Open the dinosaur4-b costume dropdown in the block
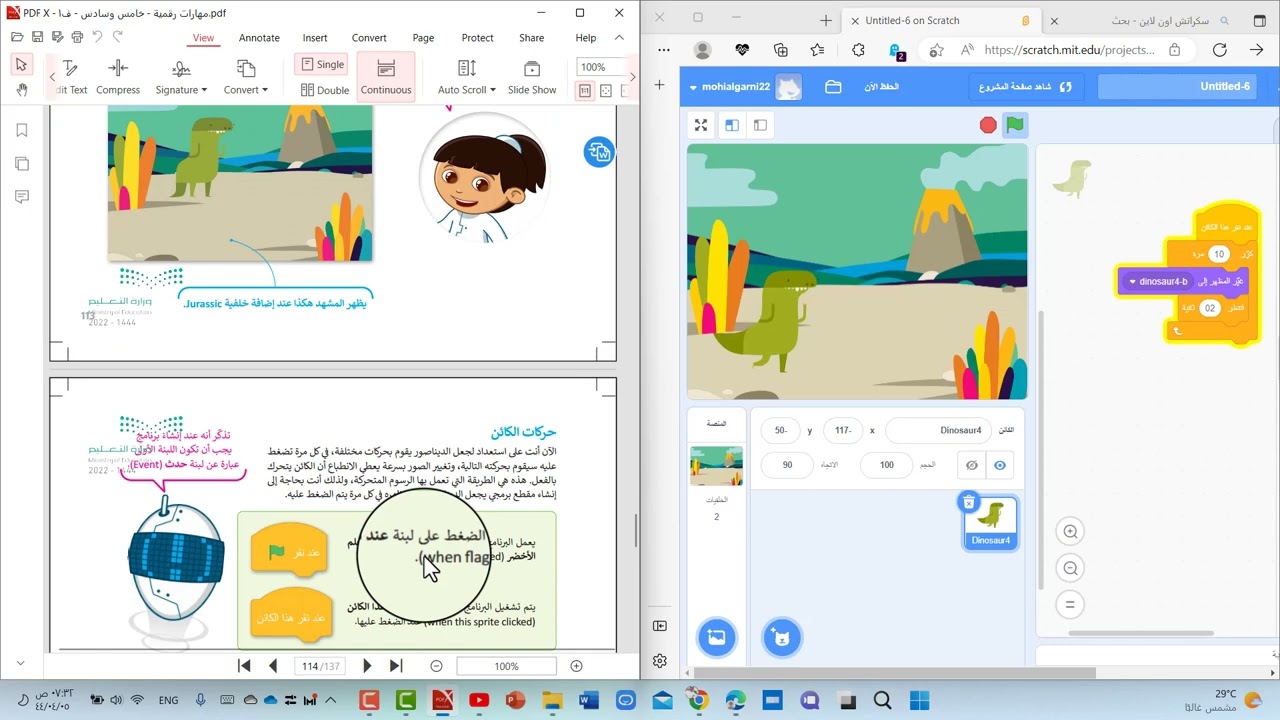 point(1133,282)
